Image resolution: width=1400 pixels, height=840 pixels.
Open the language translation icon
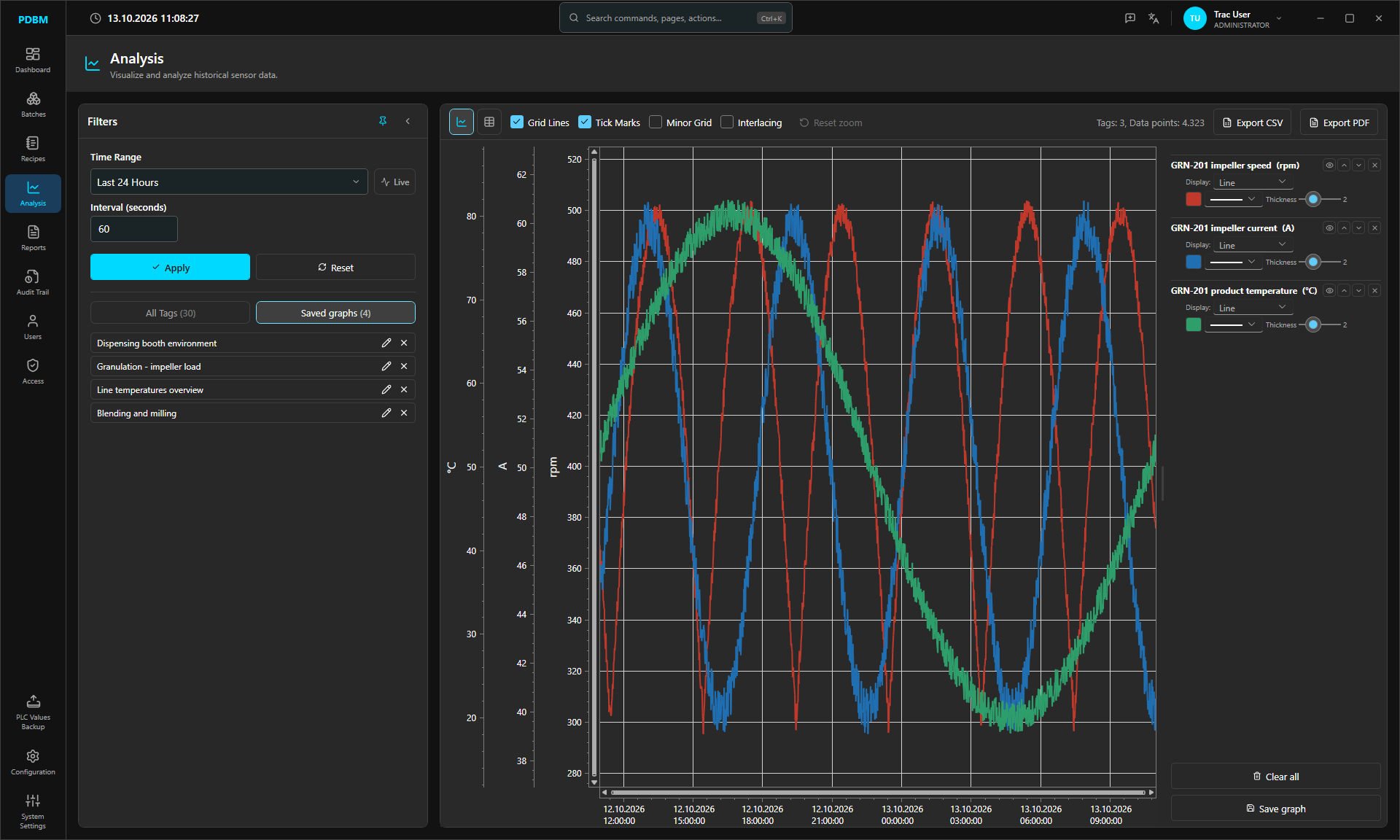coord(1154,18)
